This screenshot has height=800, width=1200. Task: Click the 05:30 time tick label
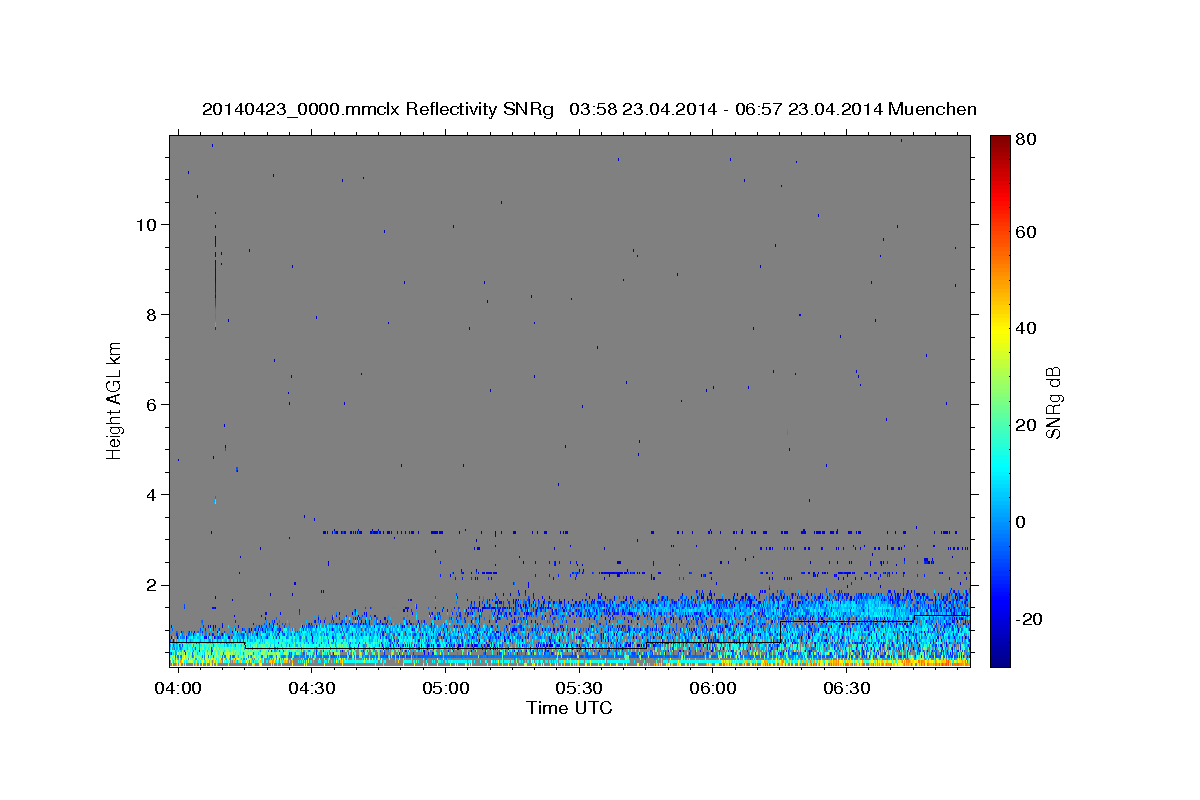point(578,689)
